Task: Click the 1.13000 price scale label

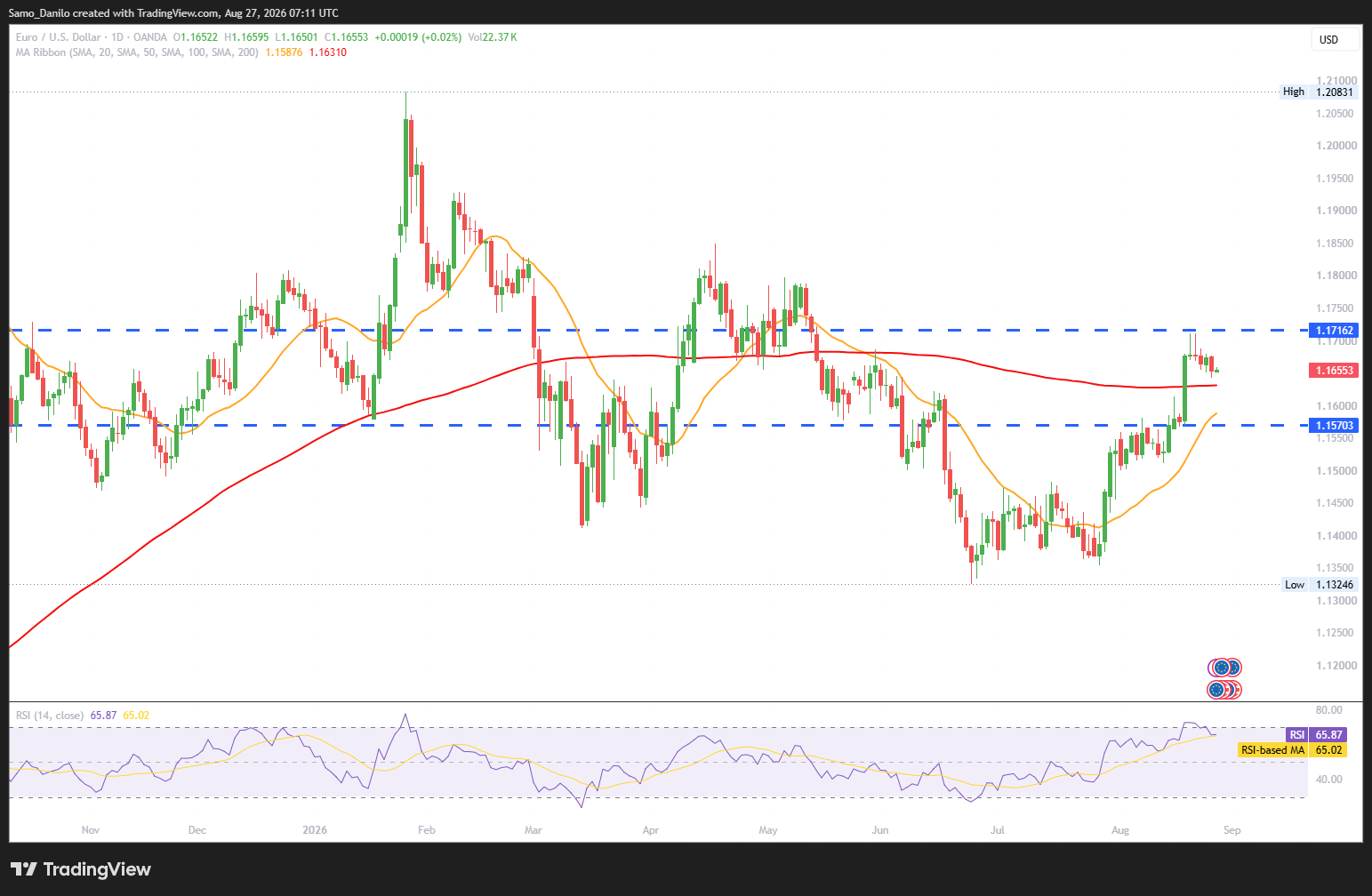Action: [1336, 601]
